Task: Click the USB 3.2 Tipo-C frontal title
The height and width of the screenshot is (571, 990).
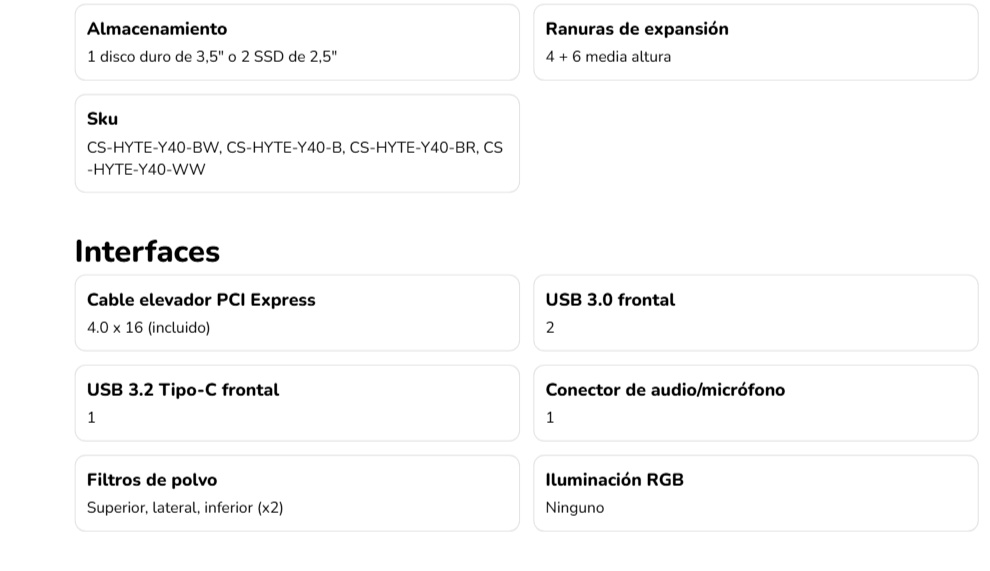Action: point(183,390)
